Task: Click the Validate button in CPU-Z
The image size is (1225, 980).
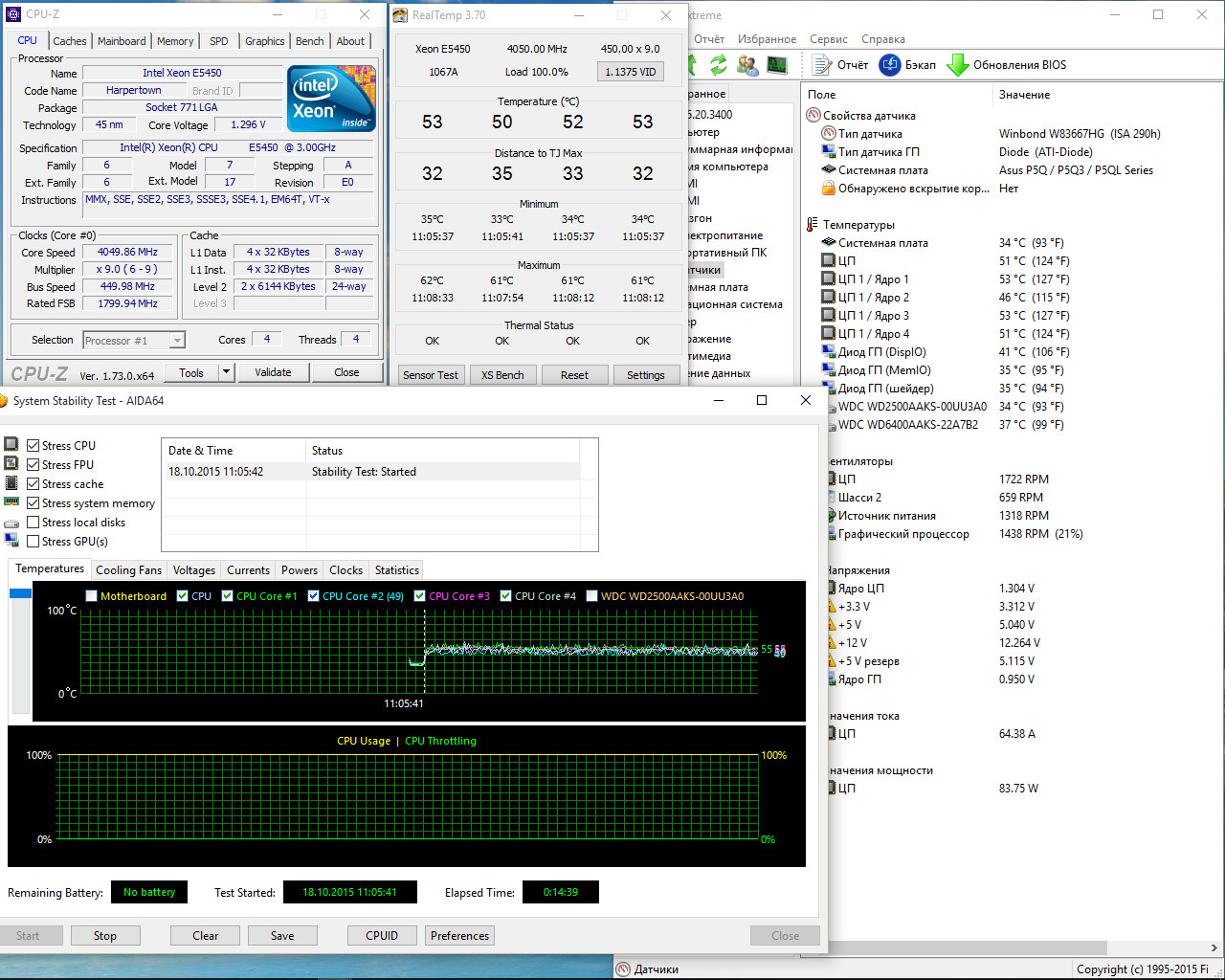Action: point(273,372)
